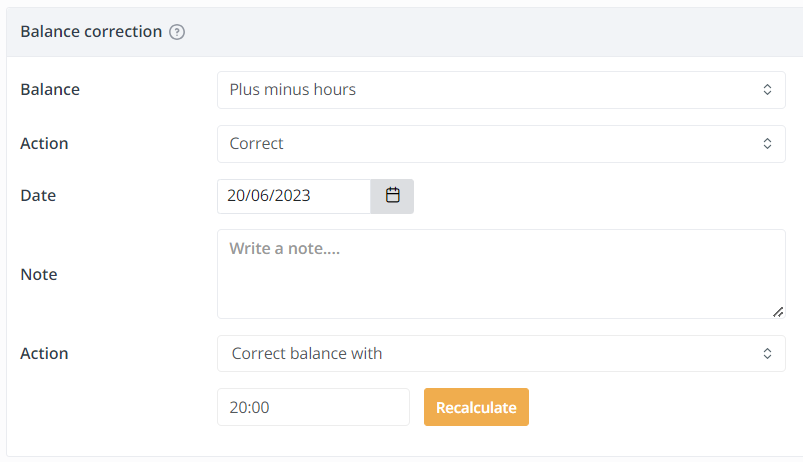This screenshot has width=803, height=462.
Task: Click the Action label beside the Correct dropdown
Action: coord(44,144)
